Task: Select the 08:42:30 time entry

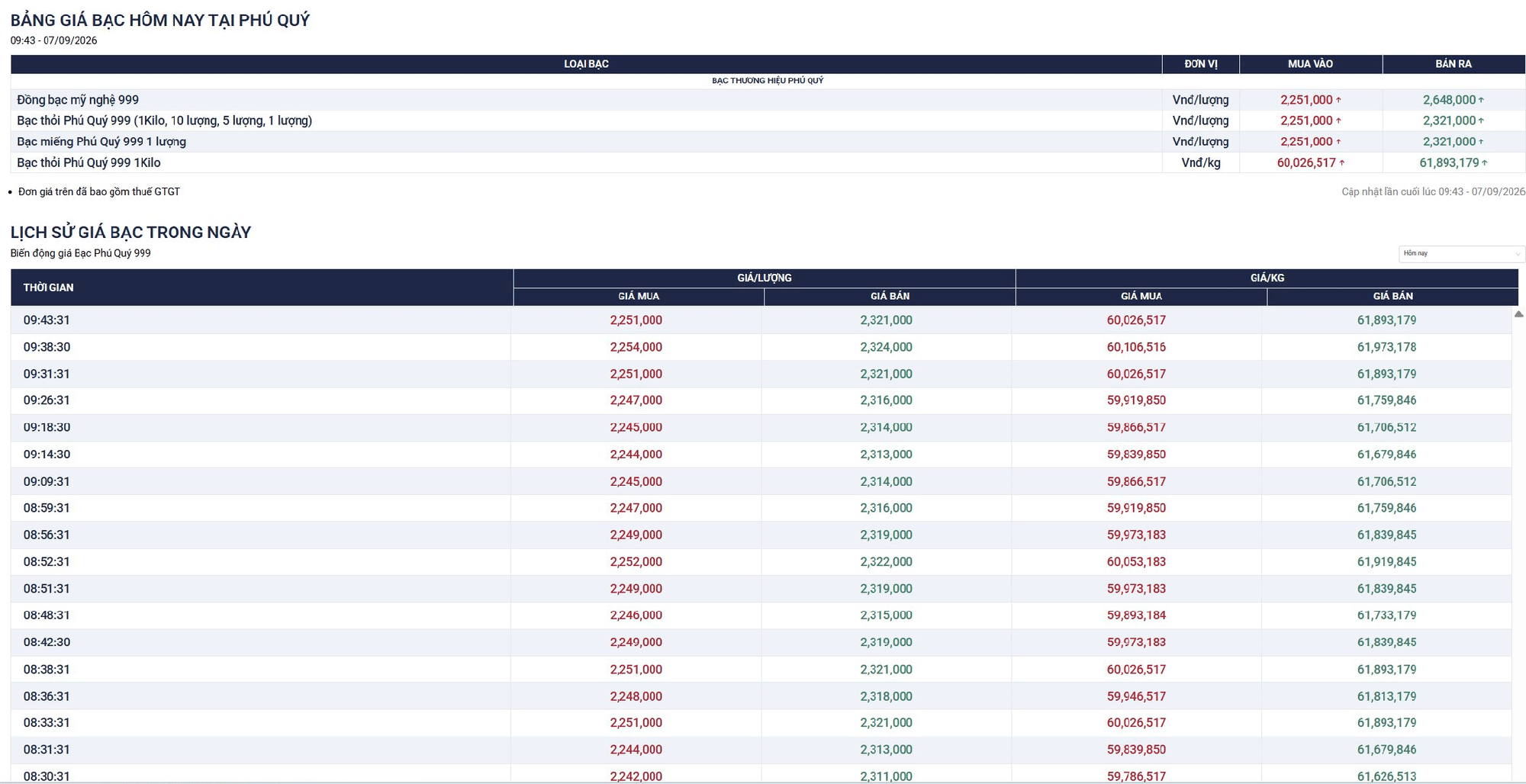Action: point(47,642)
